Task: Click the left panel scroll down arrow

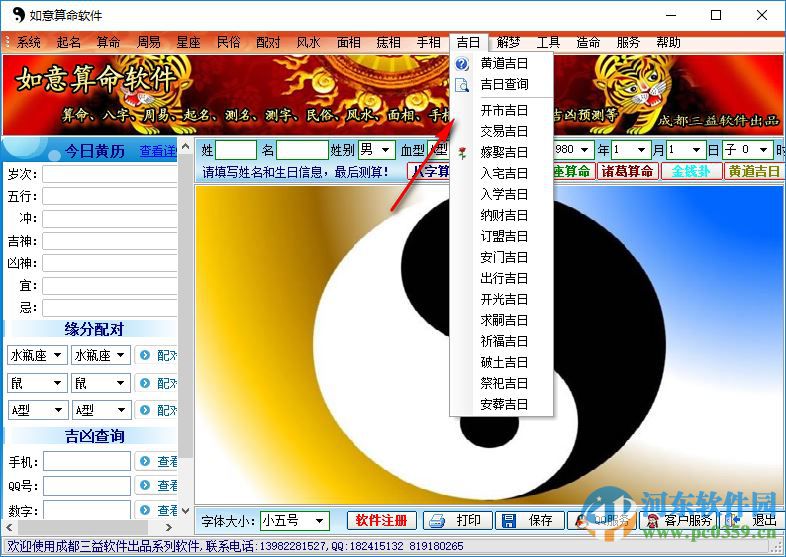Action: [x=185, y=511]
